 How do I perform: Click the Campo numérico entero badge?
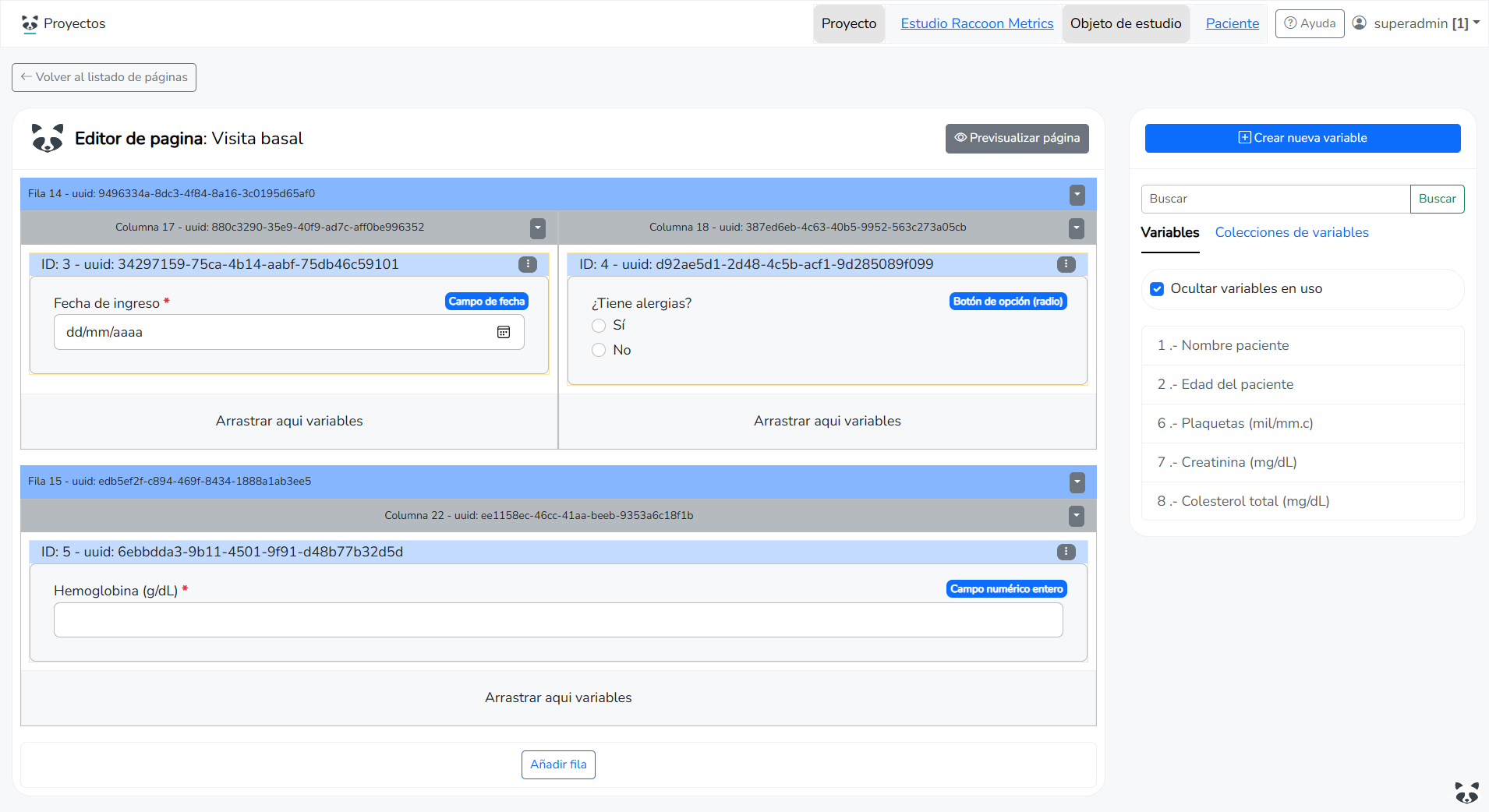1006,589
